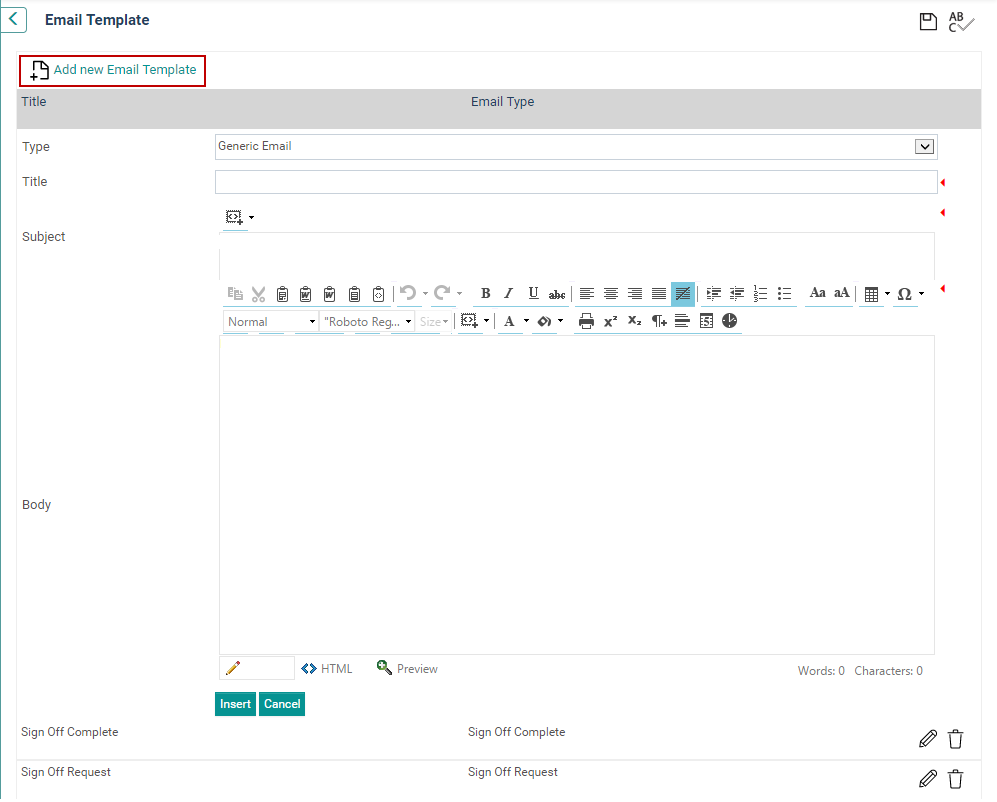Click the Indent icon
Screen dimensions: 997x802
click(713, 294)
